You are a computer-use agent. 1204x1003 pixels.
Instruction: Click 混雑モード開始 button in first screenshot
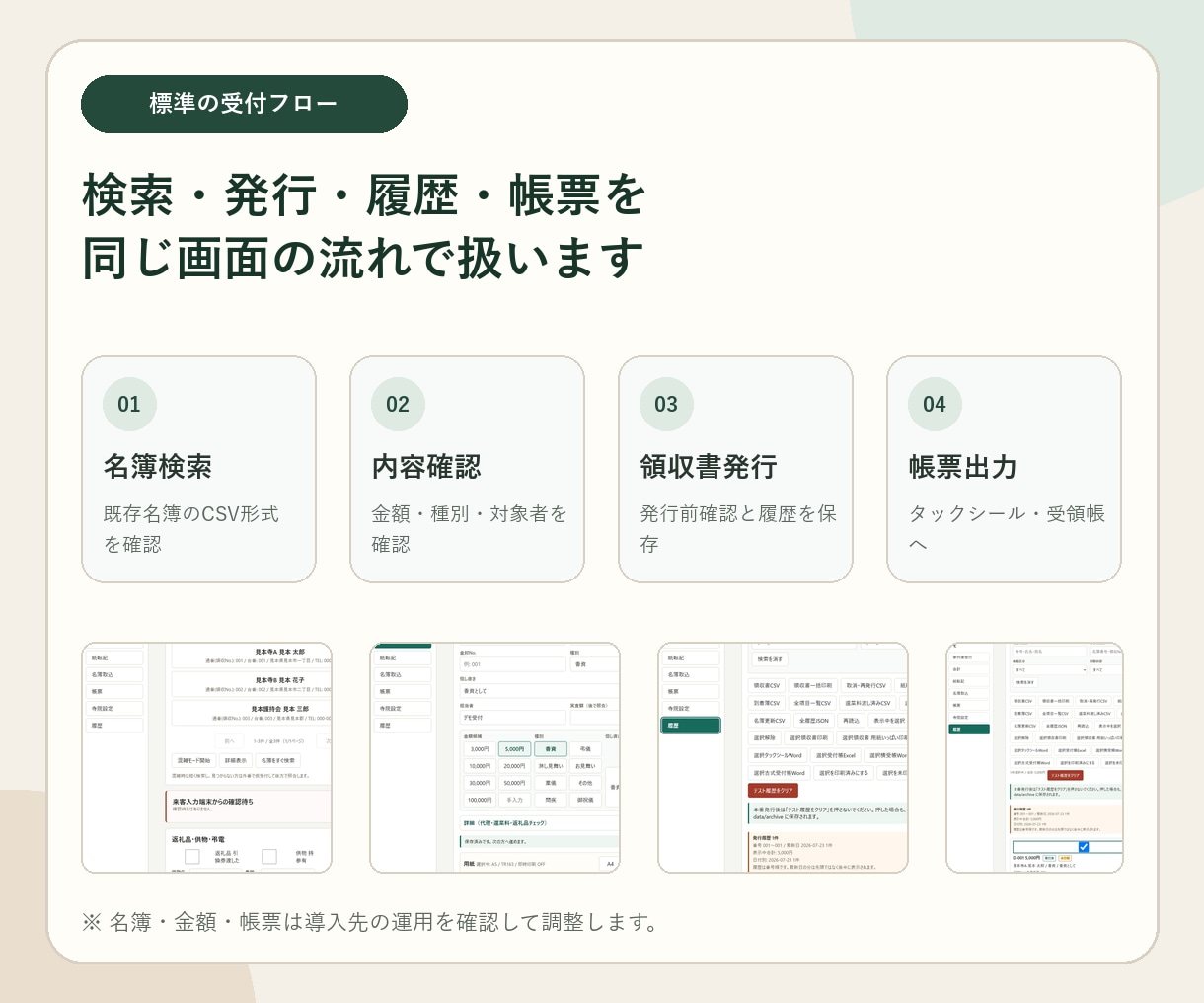[x=194, y=760]
